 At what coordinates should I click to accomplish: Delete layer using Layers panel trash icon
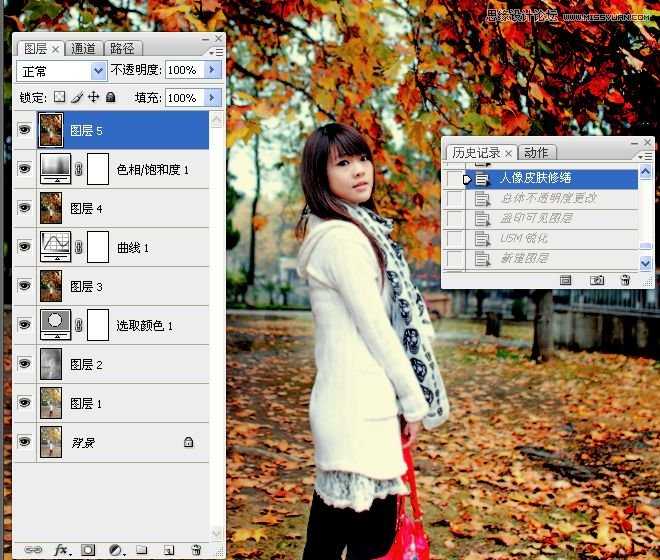(x=196, y=549)
